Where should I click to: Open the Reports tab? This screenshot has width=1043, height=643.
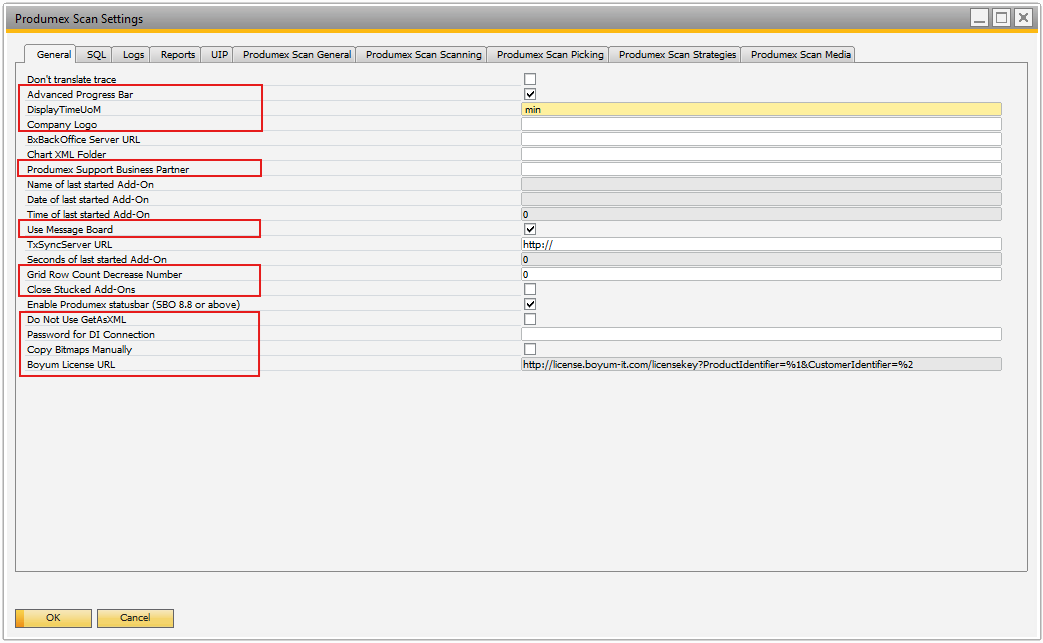[178, 55]
